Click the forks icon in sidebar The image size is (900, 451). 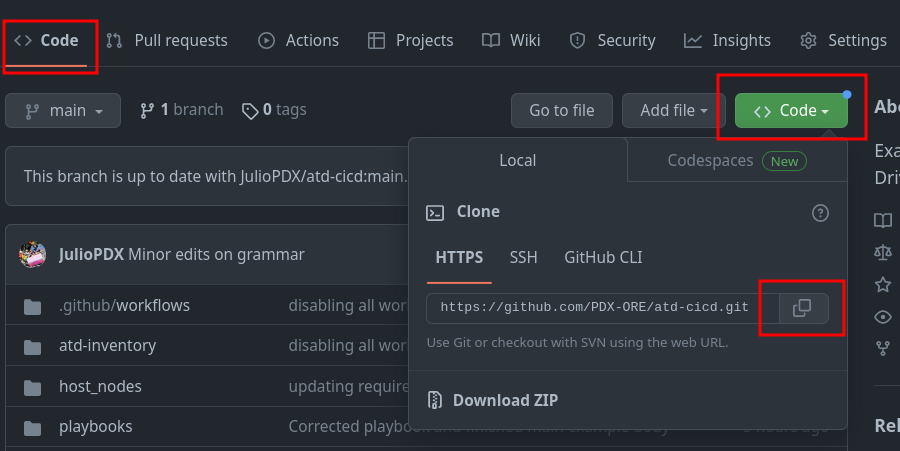(x=883, y=348)
